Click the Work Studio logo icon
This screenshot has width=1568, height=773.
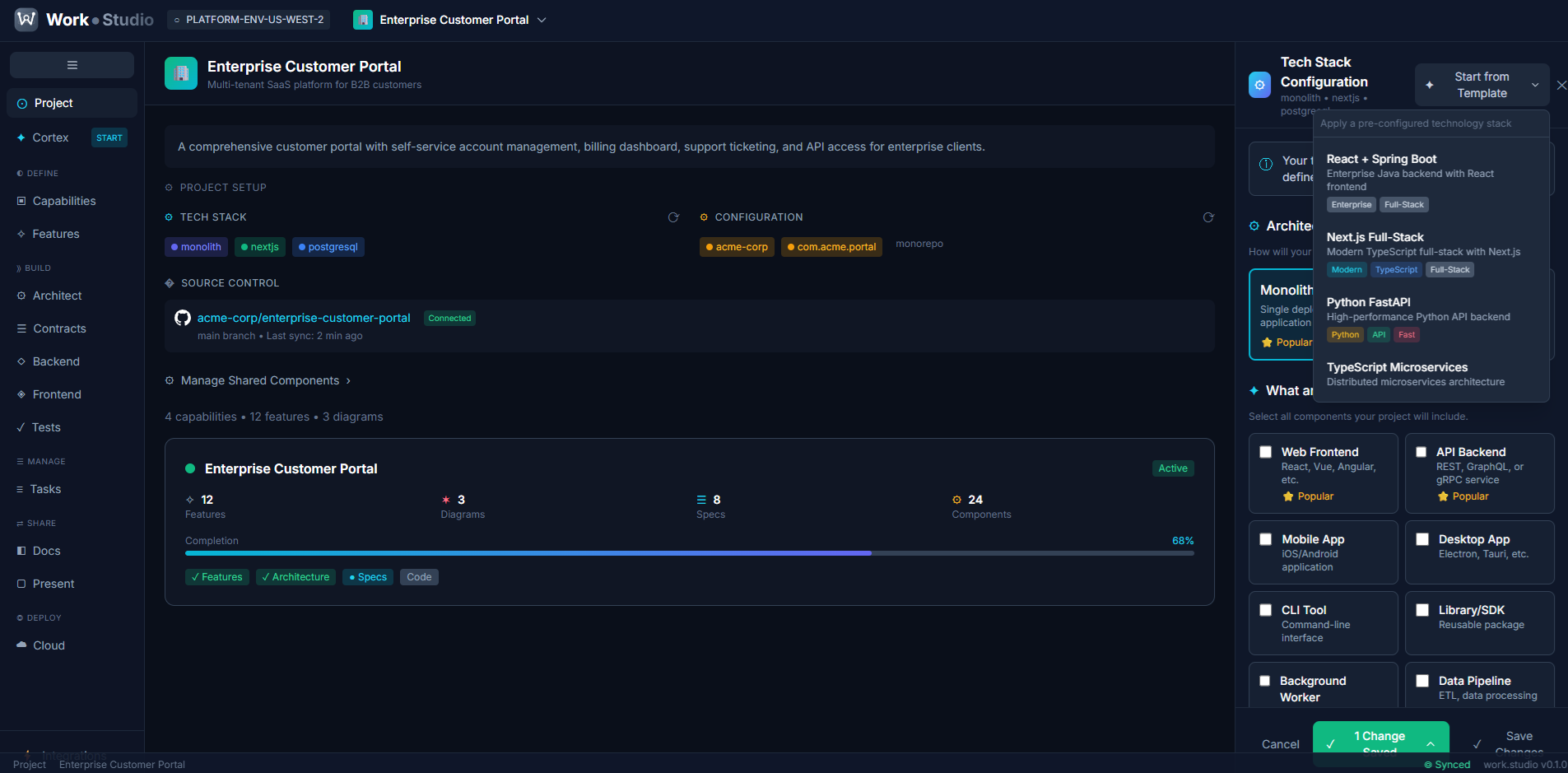tap(26, 19)
